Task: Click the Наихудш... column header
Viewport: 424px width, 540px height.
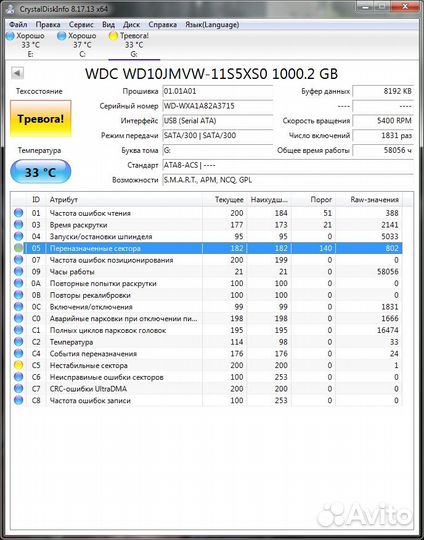Action: (269, 199)
